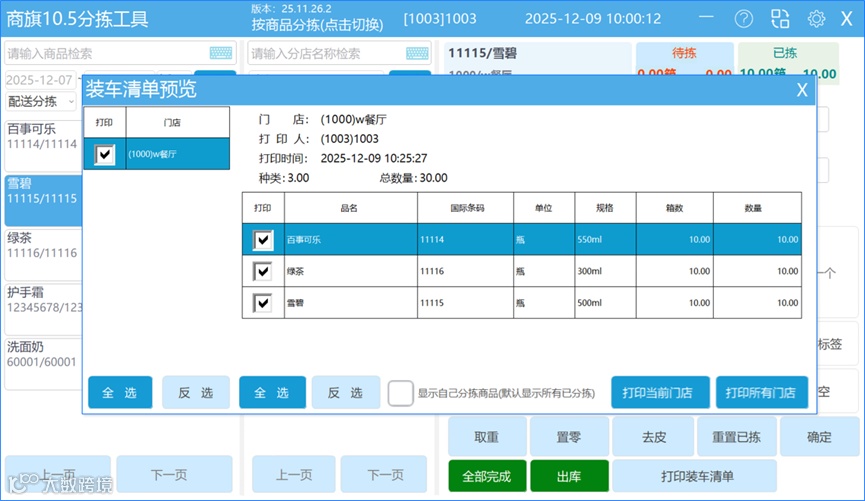Click the switch layout icon in title bar
This screenshot has height=501, width=865.
[x=779, y=19]
